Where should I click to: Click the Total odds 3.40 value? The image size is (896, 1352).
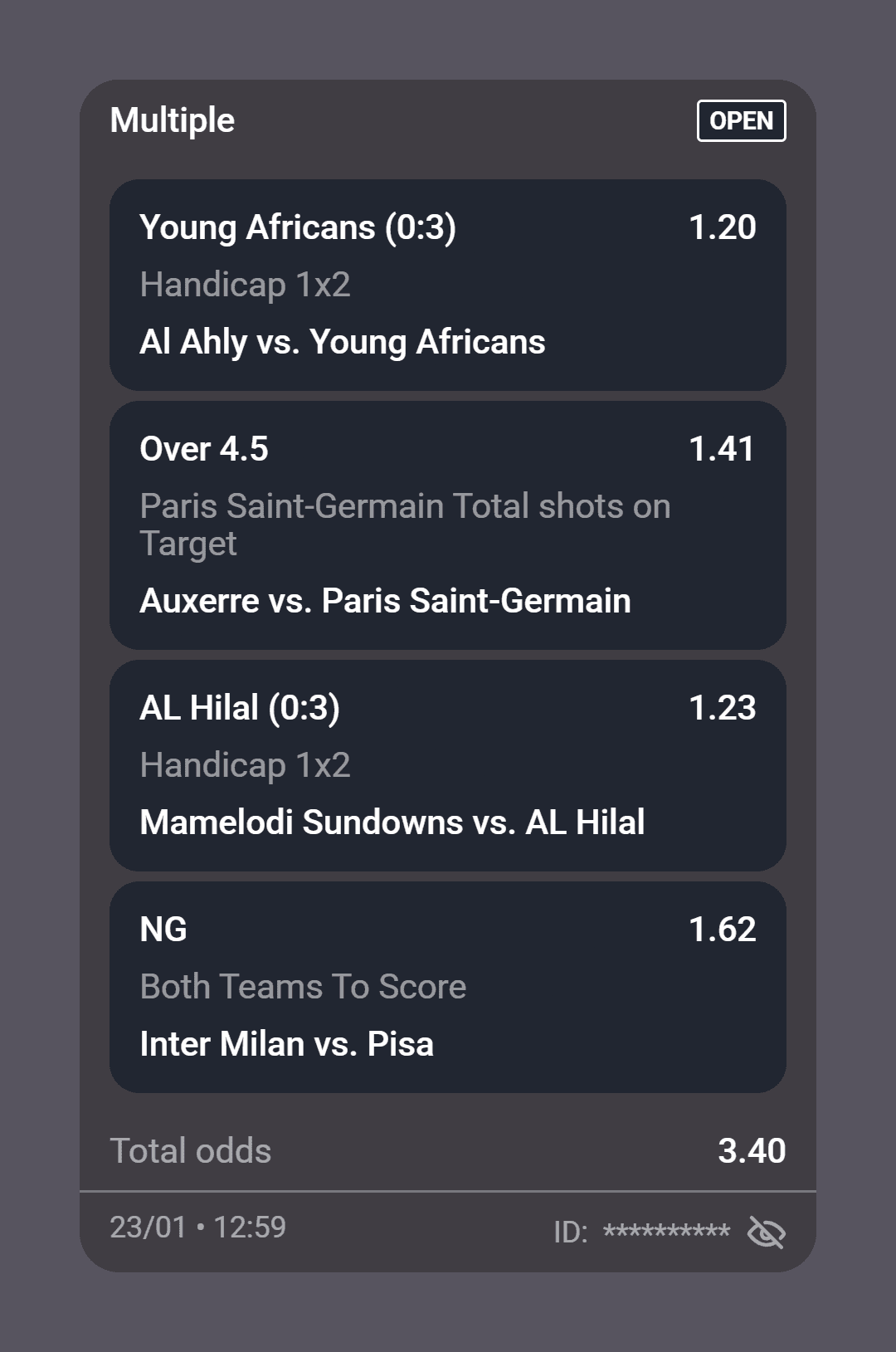752,1151
